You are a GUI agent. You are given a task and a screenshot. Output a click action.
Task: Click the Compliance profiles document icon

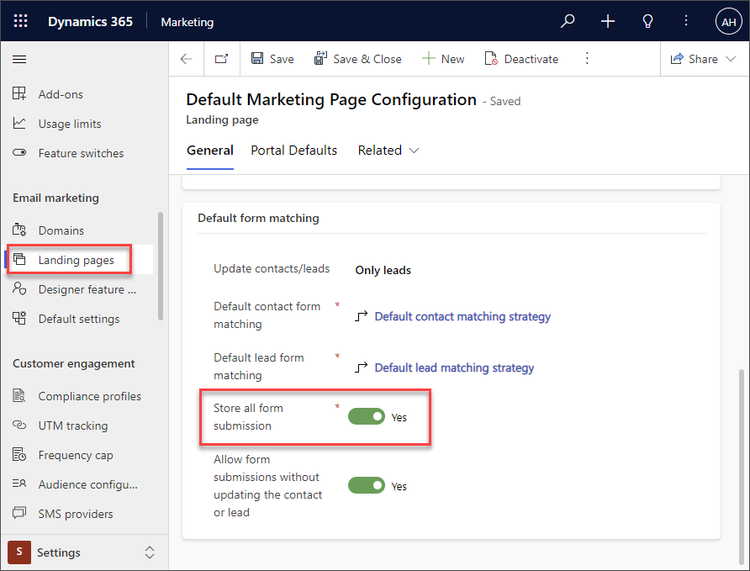[x=19, y=396]
